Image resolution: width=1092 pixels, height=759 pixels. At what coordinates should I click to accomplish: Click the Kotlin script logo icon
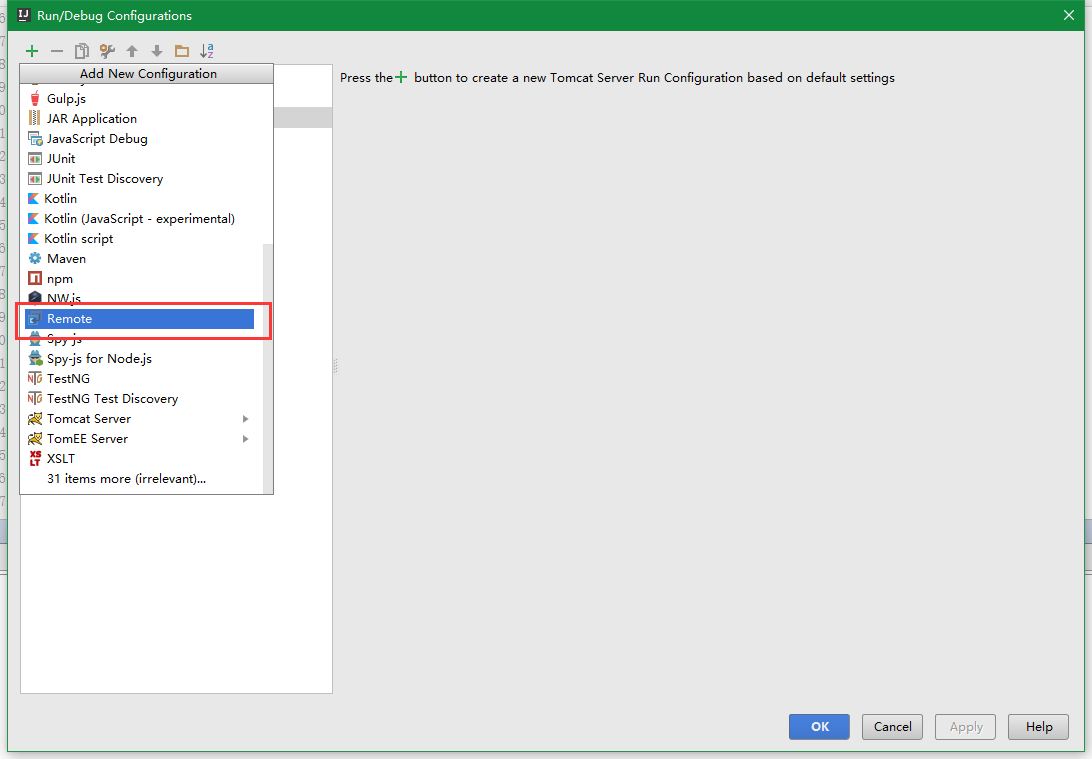(x=33, y=239)
